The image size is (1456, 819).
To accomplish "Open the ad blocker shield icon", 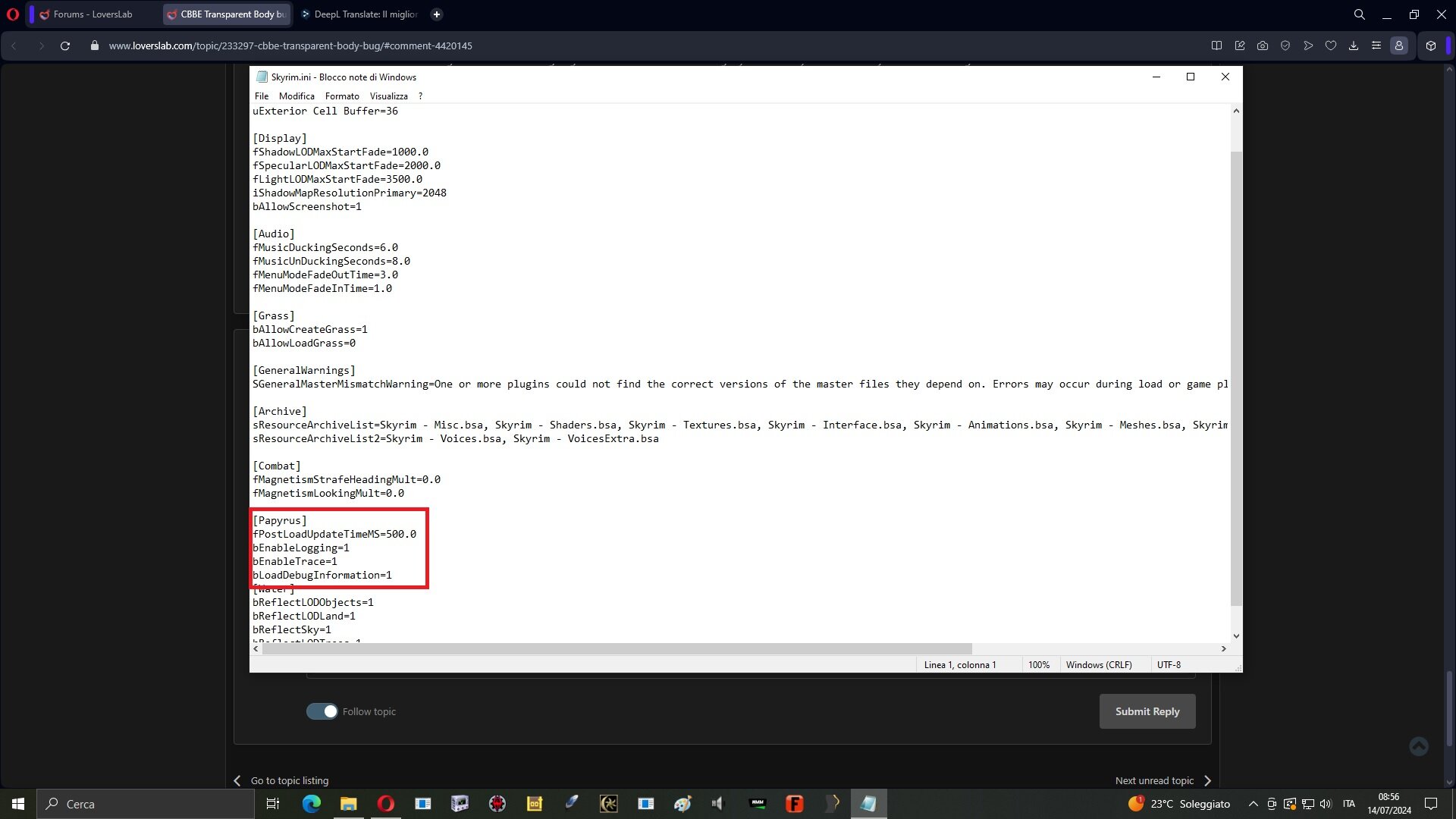I will point(1285,45).
